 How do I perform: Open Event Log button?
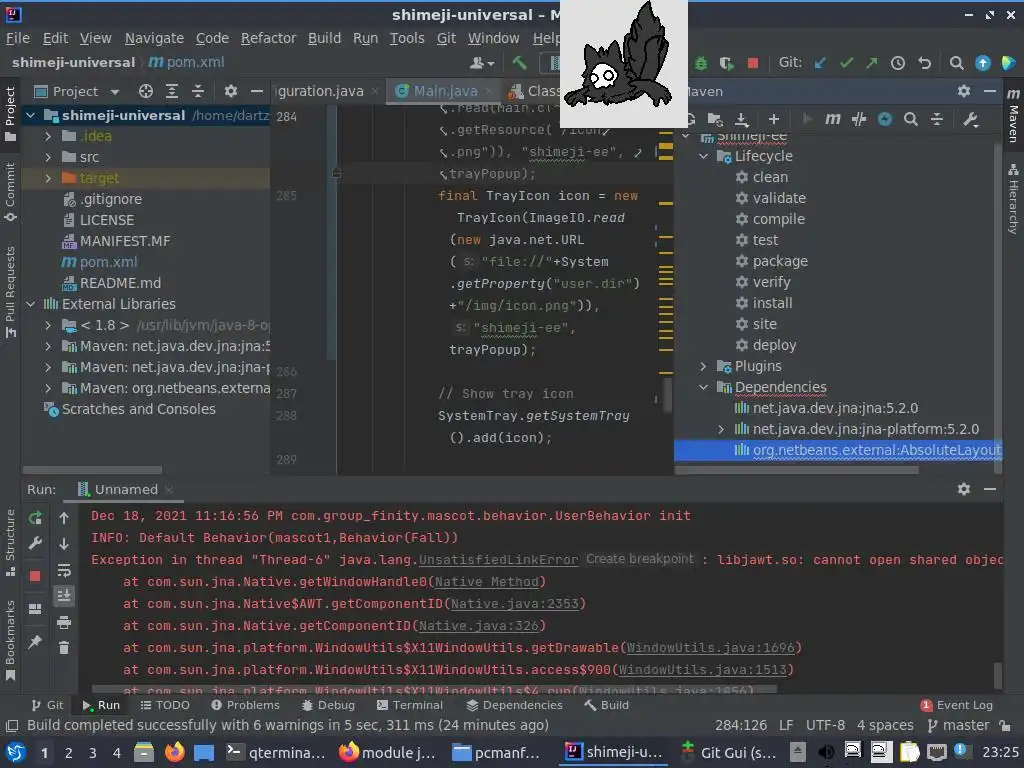click(957, 705)
